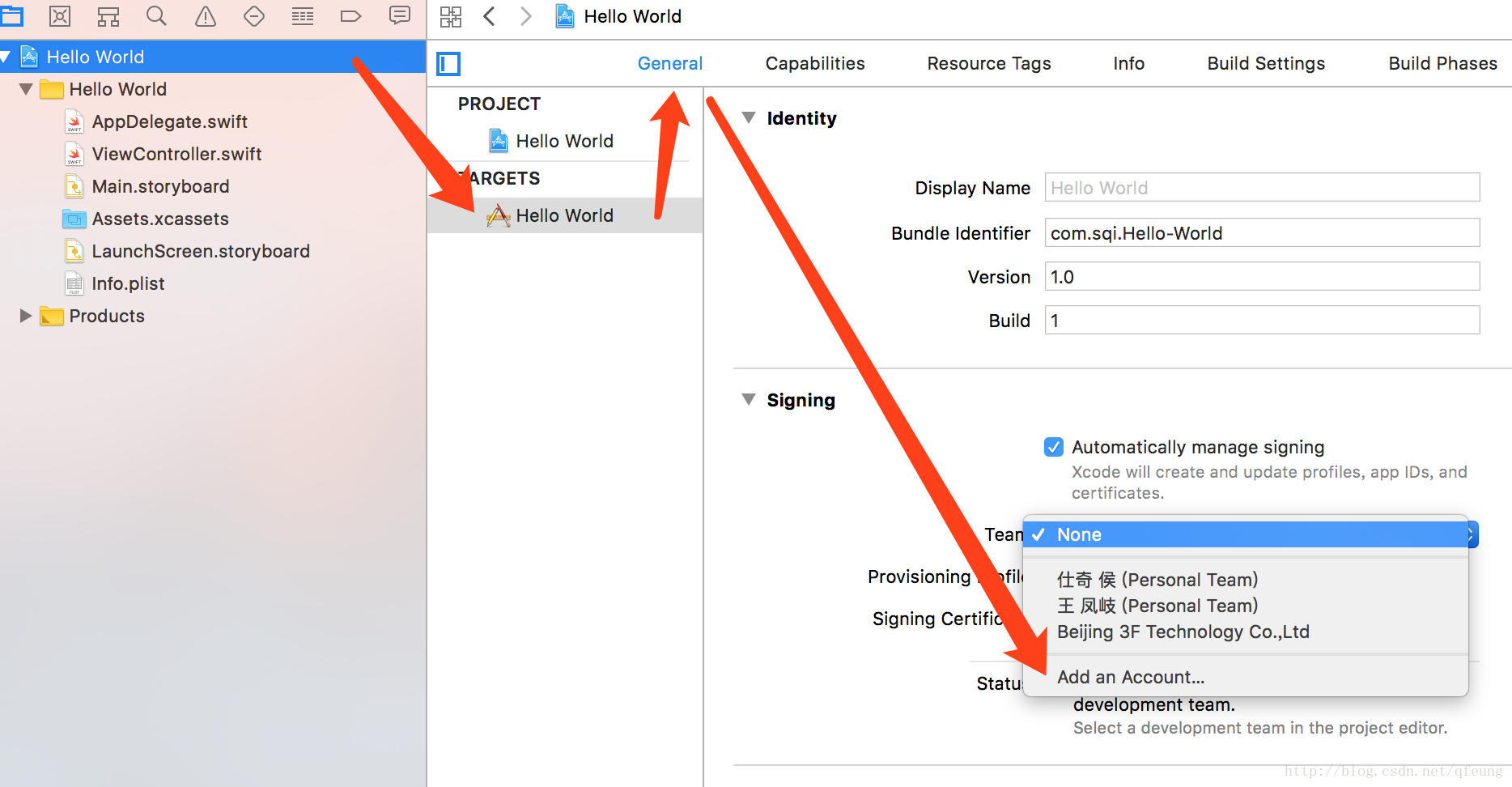Viewport: 1512px width, 787px height.
Task: Switch to the Build Settings tab
Action: click(x=1266, y=63)
